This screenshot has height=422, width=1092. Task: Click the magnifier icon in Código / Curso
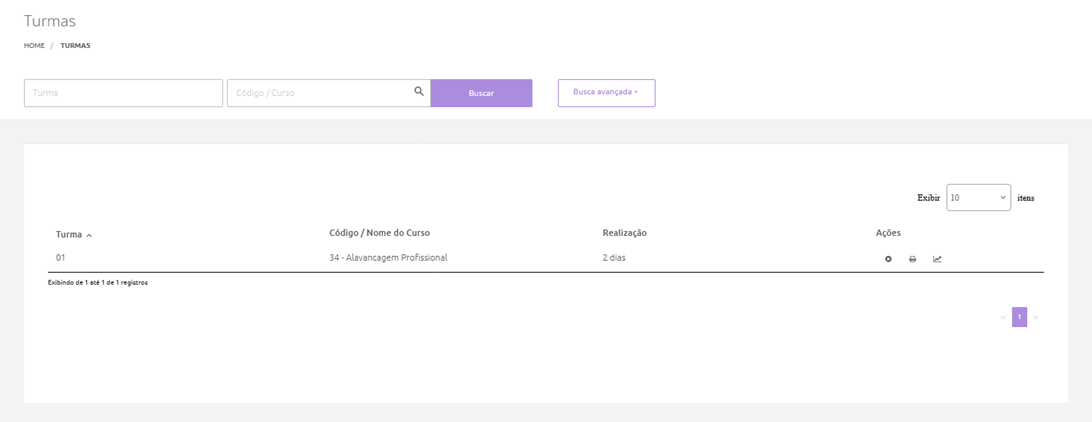(x=419, y=92)
